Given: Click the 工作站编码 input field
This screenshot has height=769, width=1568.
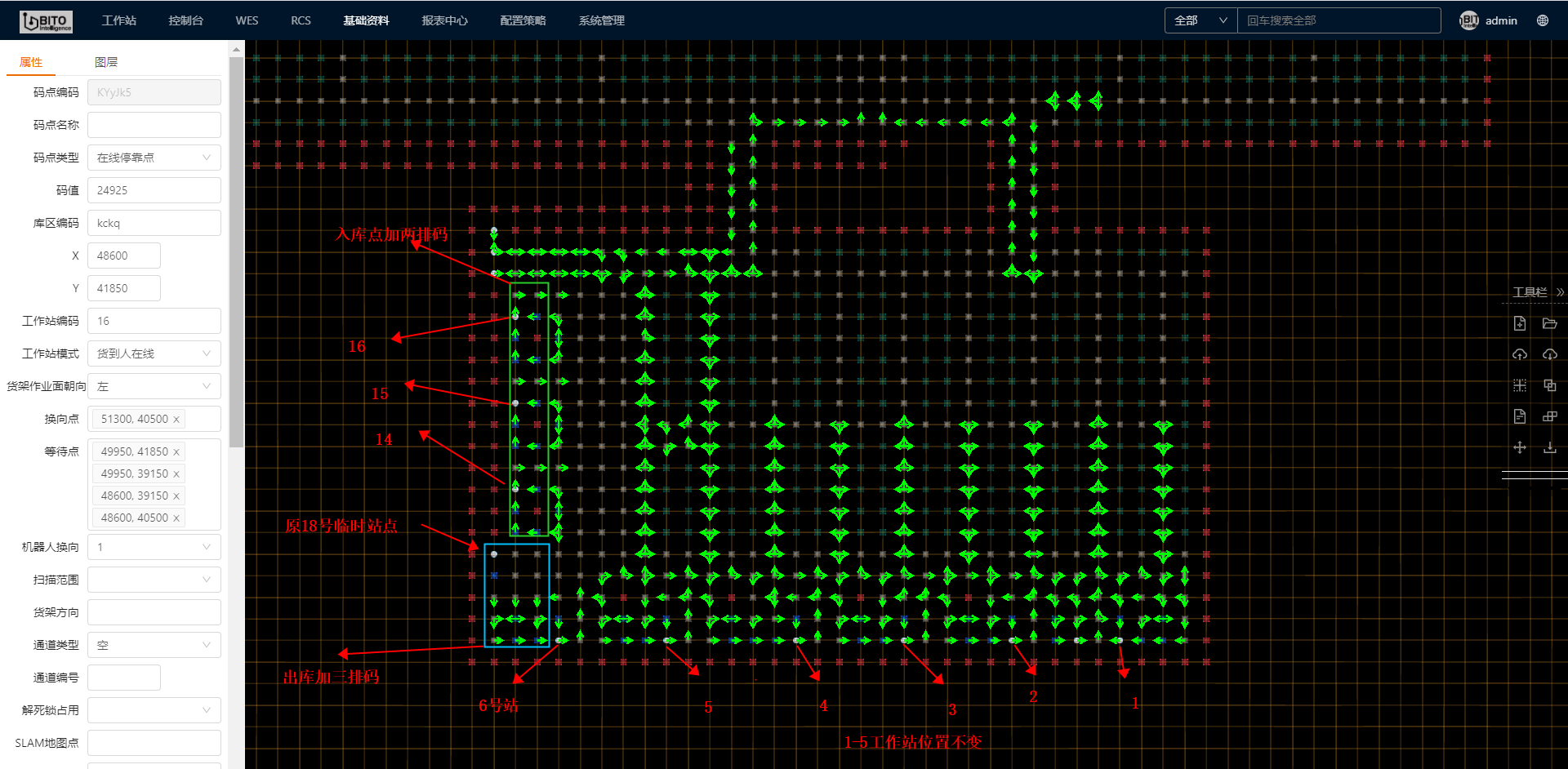Looking at the screenshot, I should click(154, 321).
